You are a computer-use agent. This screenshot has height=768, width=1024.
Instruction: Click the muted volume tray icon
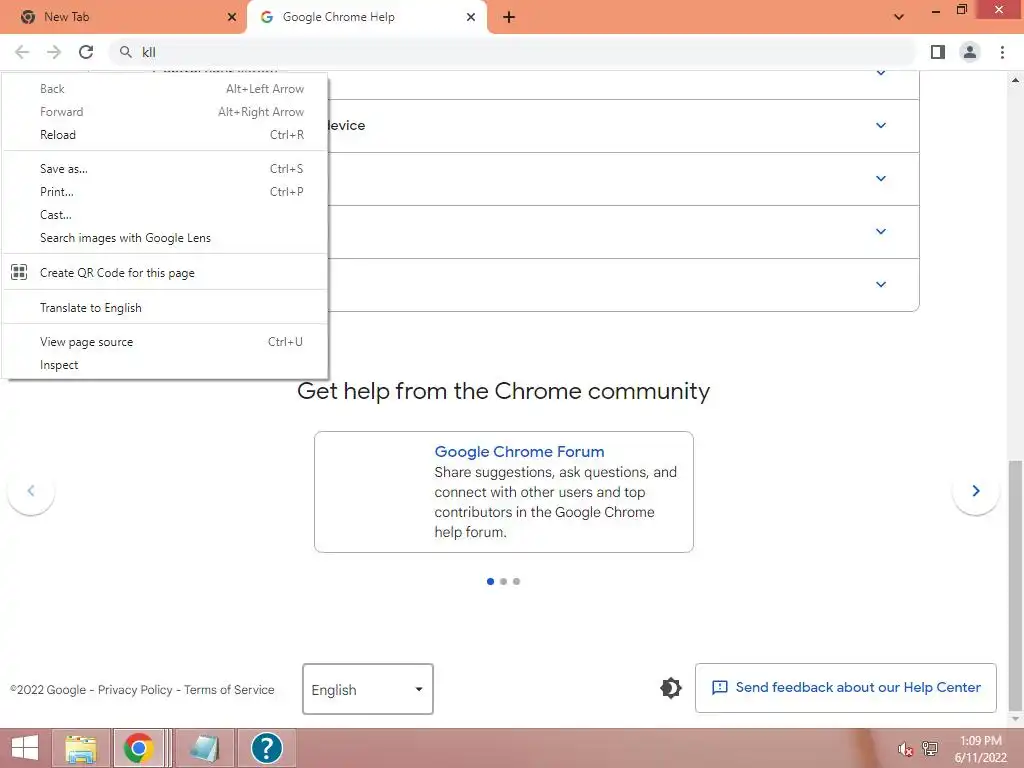[905, 749]
